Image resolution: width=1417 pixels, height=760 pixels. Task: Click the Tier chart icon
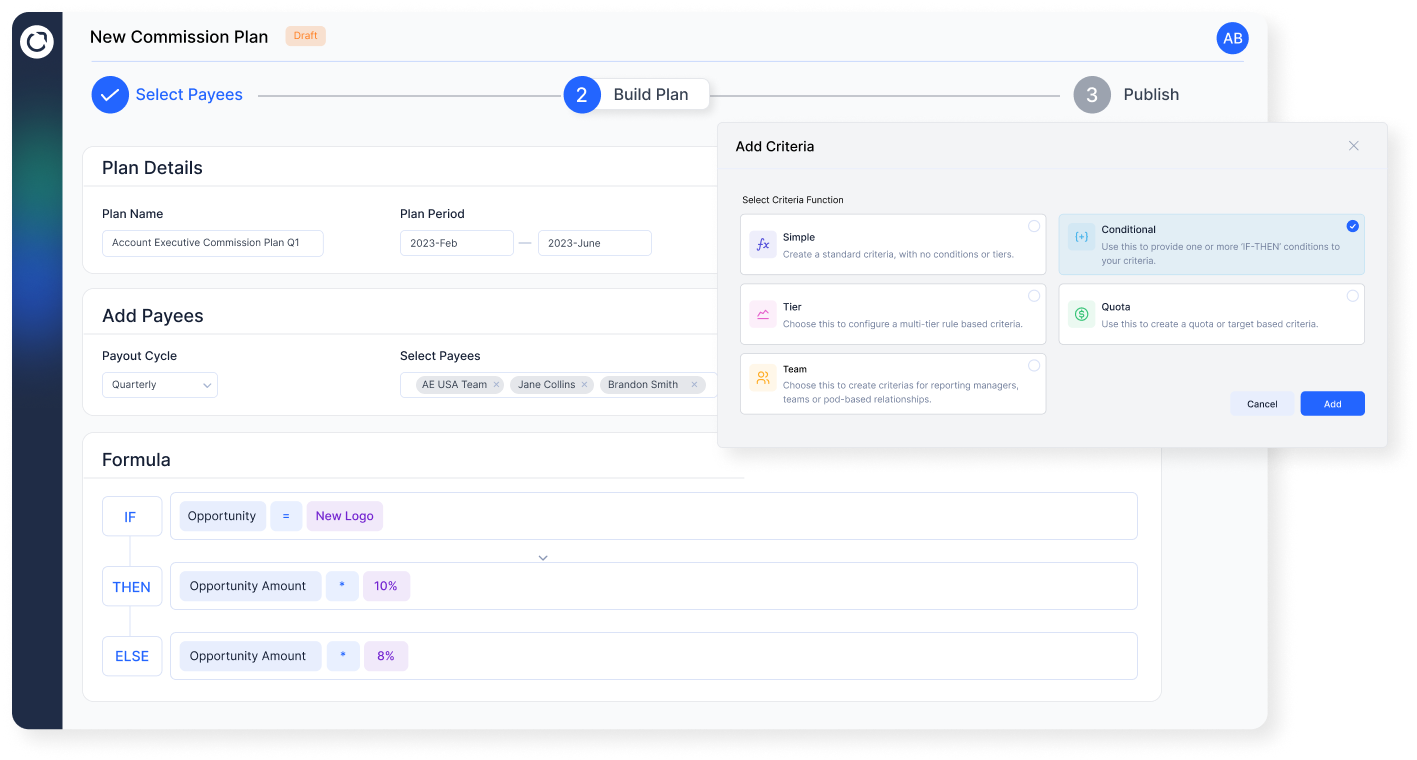point(763,314)
